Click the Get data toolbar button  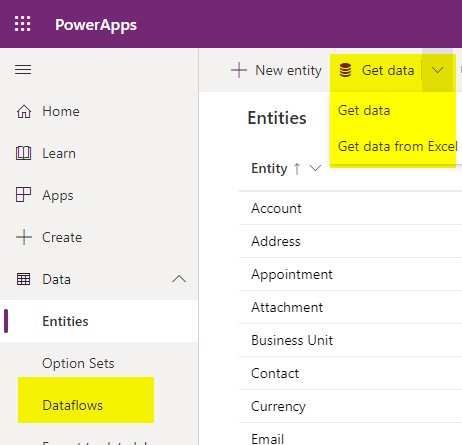click(x=377, y=70)
